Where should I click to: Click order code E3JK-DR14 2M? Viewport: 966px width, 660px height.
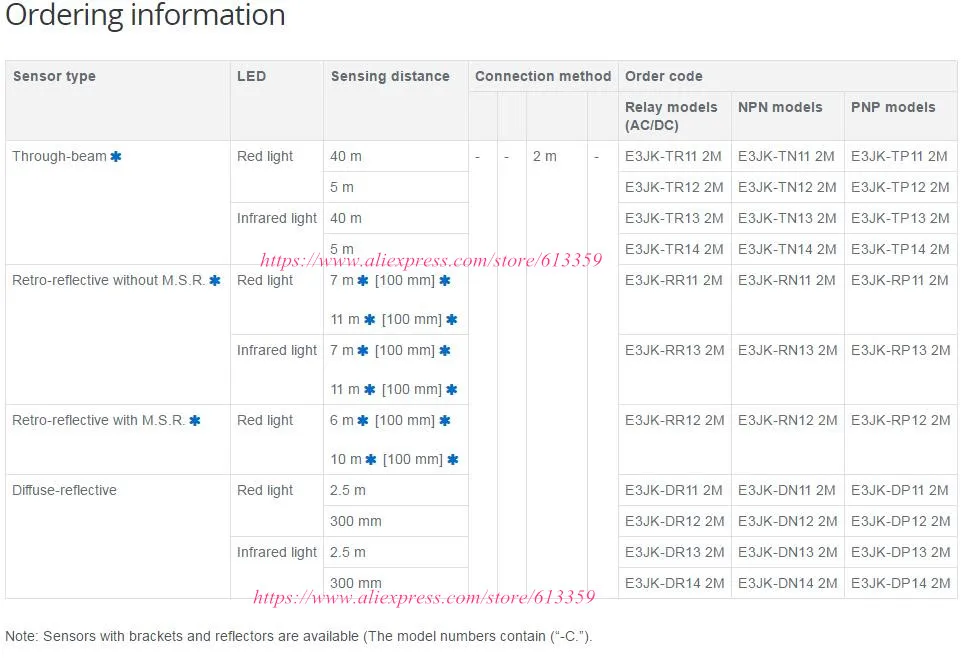tap(675, 583)
